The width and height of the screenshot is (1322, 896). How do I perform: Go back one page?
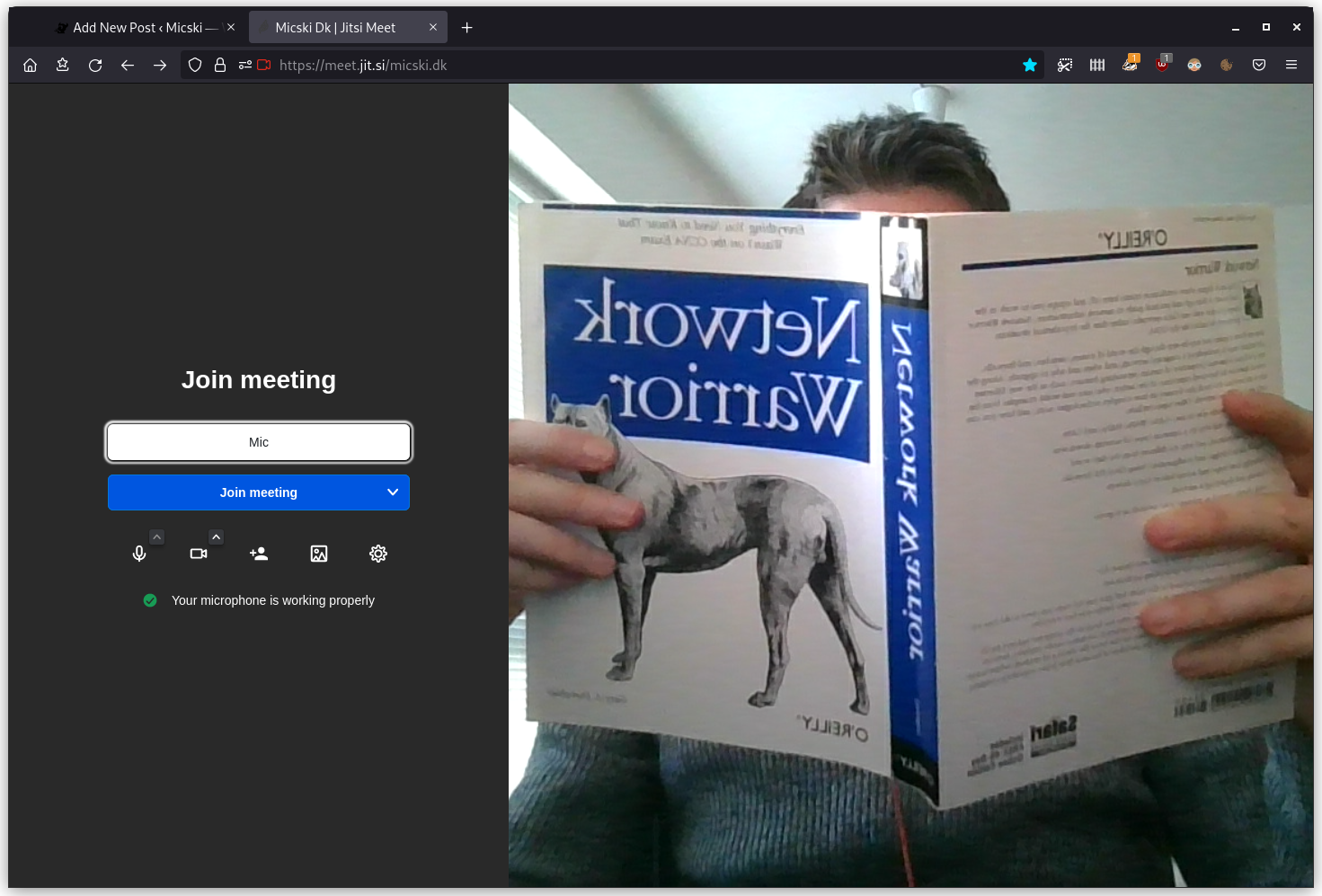tap(128, 65)
